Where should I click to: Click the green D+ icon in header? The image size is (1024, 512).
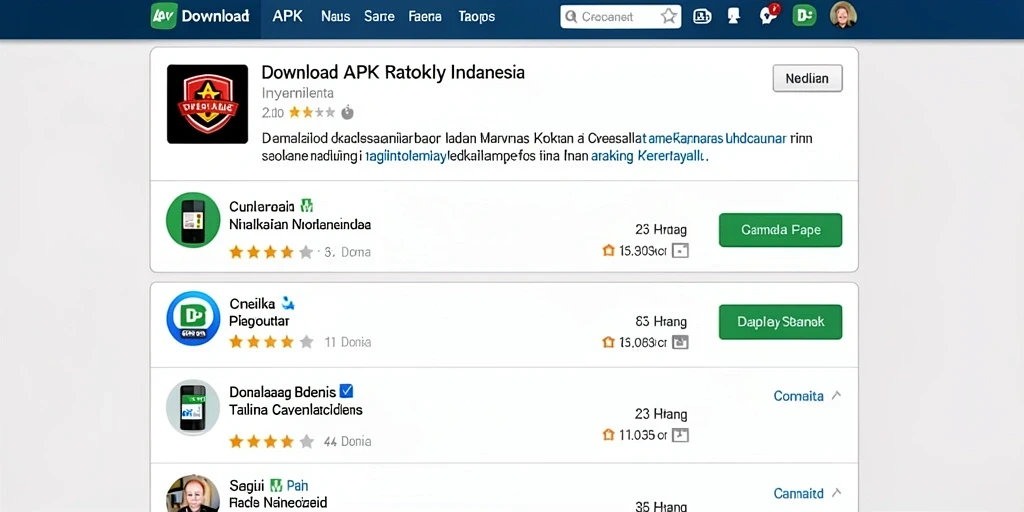point(804,16)
